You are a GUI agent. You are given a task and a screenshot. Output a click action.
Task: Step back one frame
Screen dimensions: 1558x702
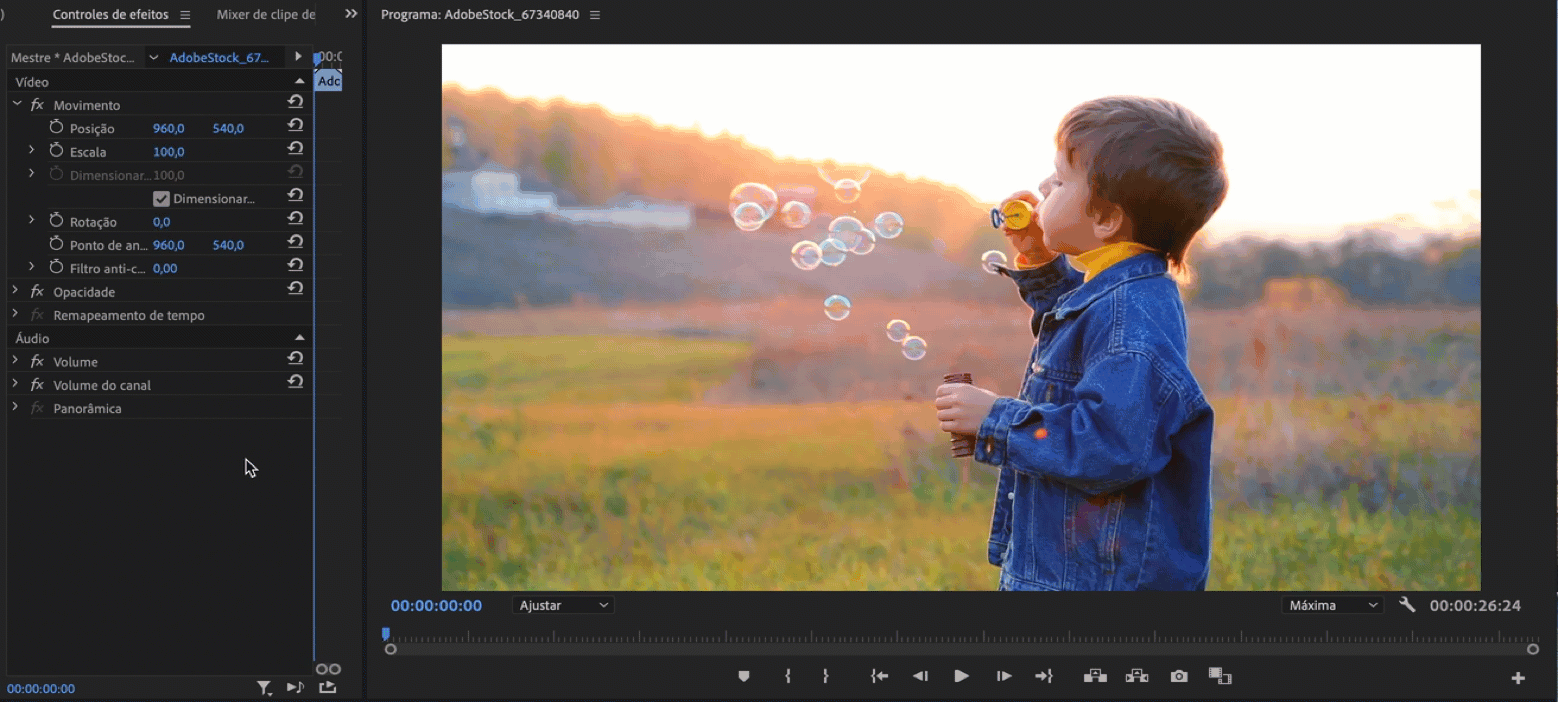(x=920, y=676)
